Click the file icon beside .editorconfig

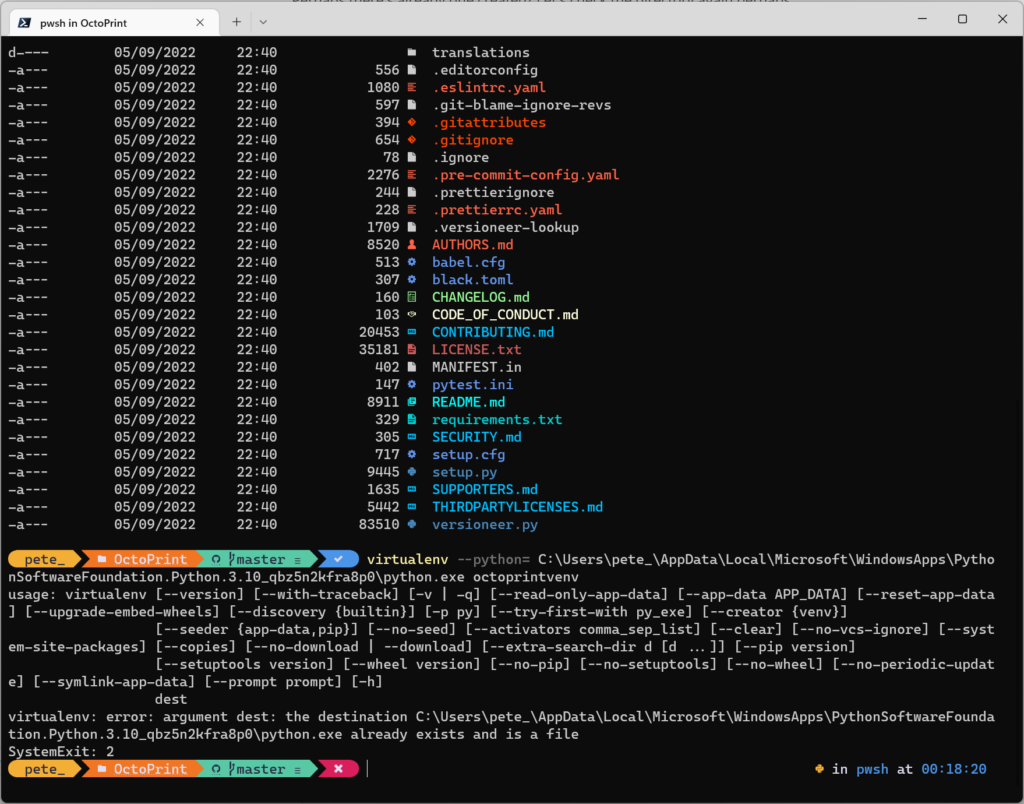pos(412,70)
